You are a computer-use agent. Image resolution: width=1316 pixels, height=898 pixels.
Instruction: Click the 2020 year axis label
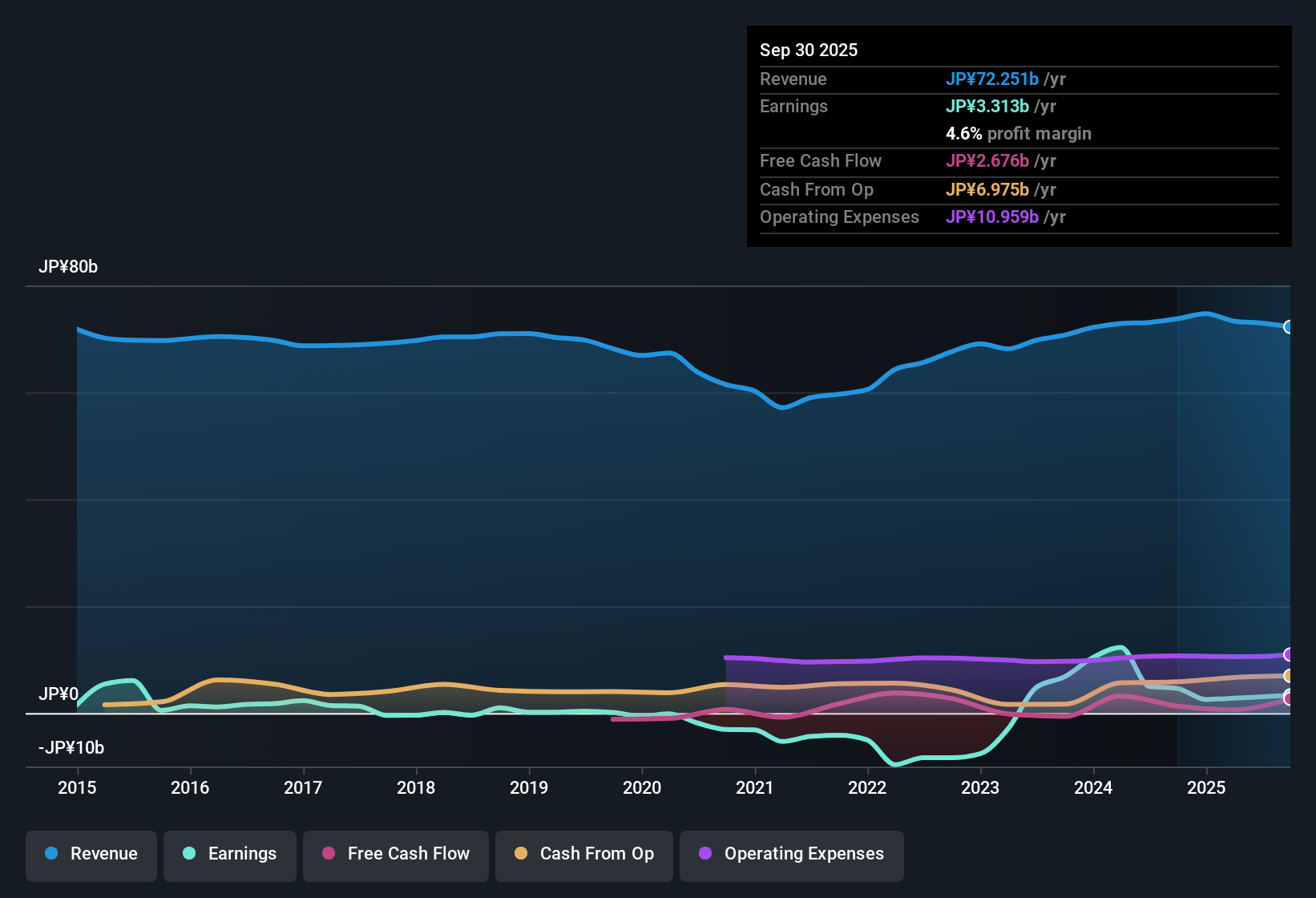click(642, 788)
